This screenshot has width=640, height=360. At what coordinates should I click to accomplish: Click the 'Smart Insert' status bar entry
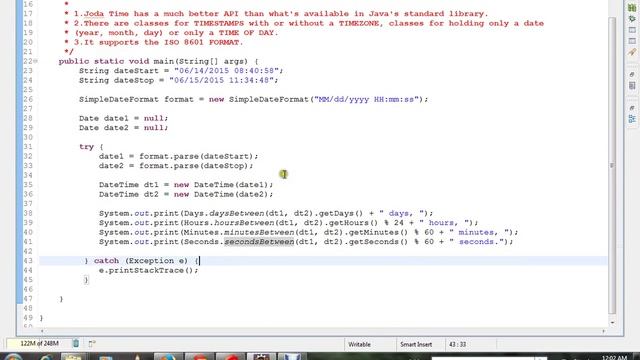416,344
